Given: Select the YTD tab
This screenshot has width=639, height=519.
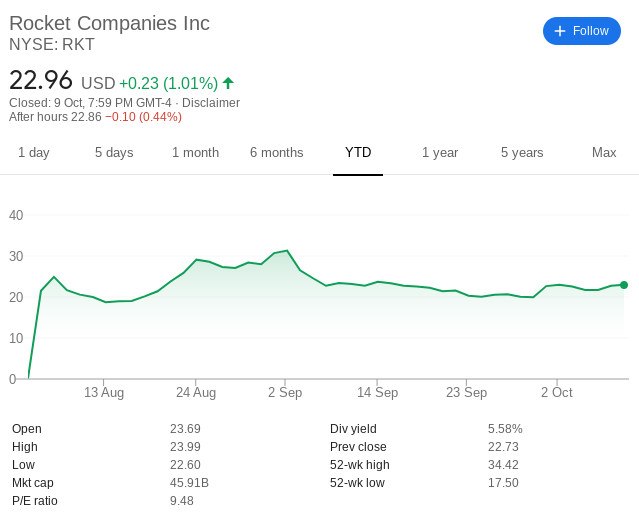Looking at the screenshot, I should [358, 152].
